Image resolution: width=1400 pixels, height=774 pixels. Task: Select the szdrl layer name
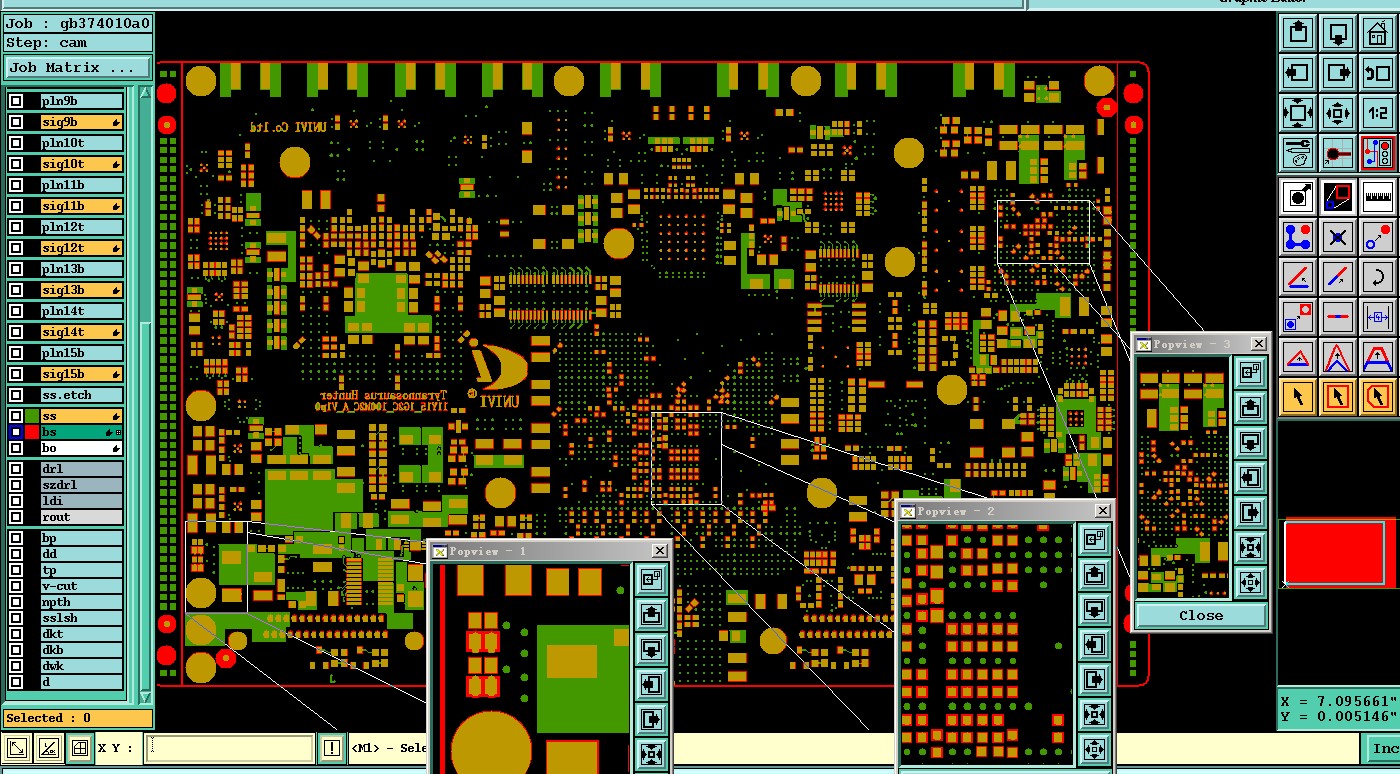(x=82, y=485)
